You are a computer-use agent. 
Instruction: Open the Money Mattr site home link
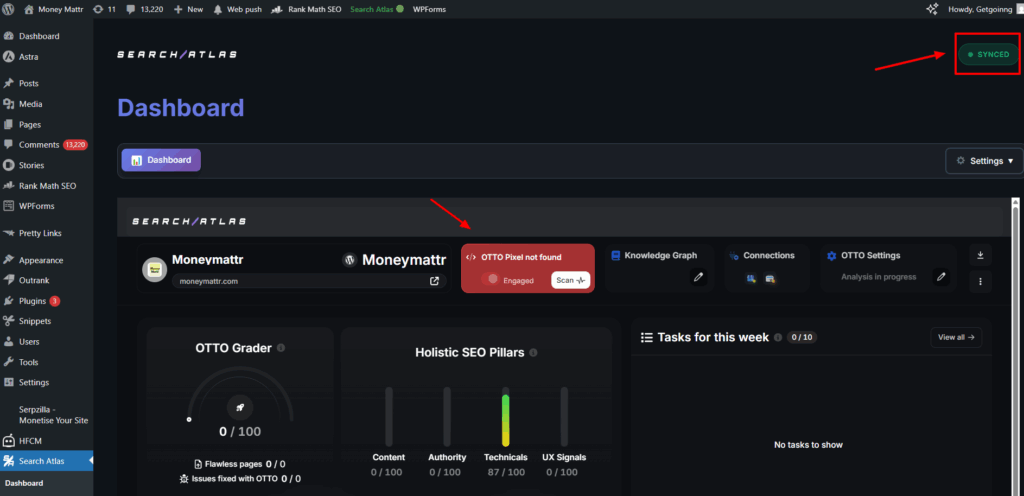[54, 10]
